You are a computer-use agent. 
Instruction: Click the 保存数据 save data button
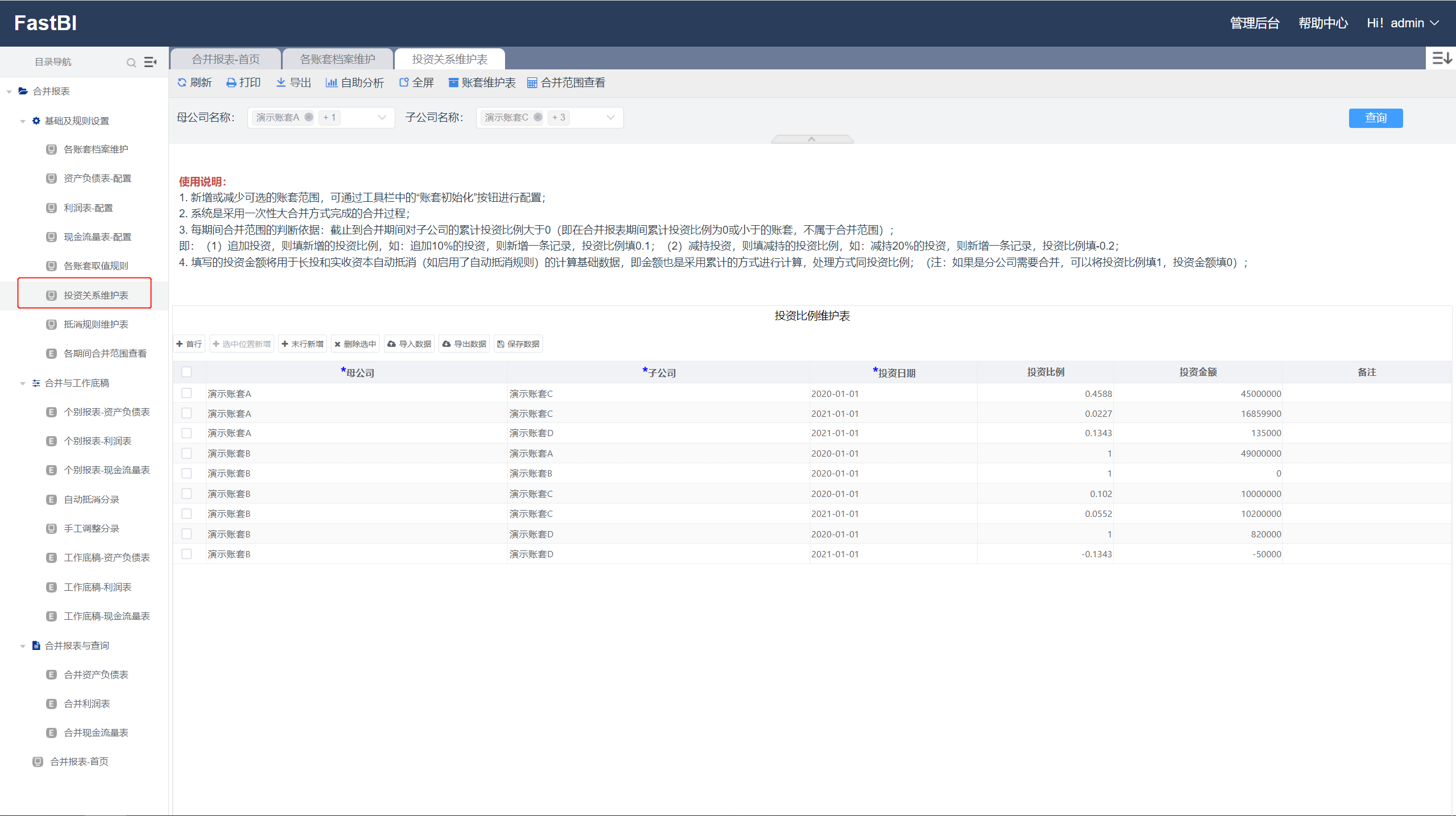pos(518,344)
